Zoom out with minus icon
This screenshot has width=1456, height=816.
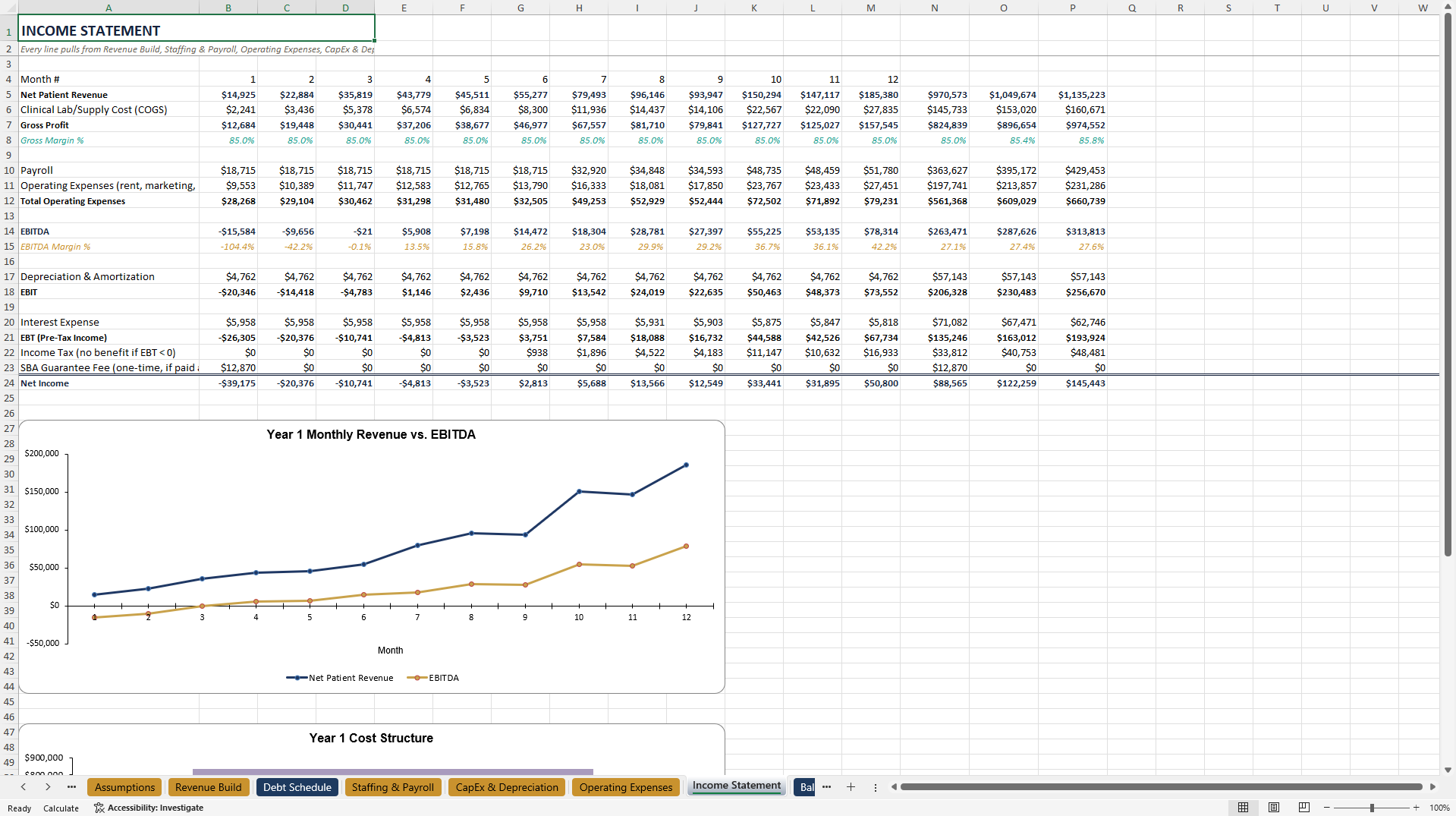[x=1327, y=808]
